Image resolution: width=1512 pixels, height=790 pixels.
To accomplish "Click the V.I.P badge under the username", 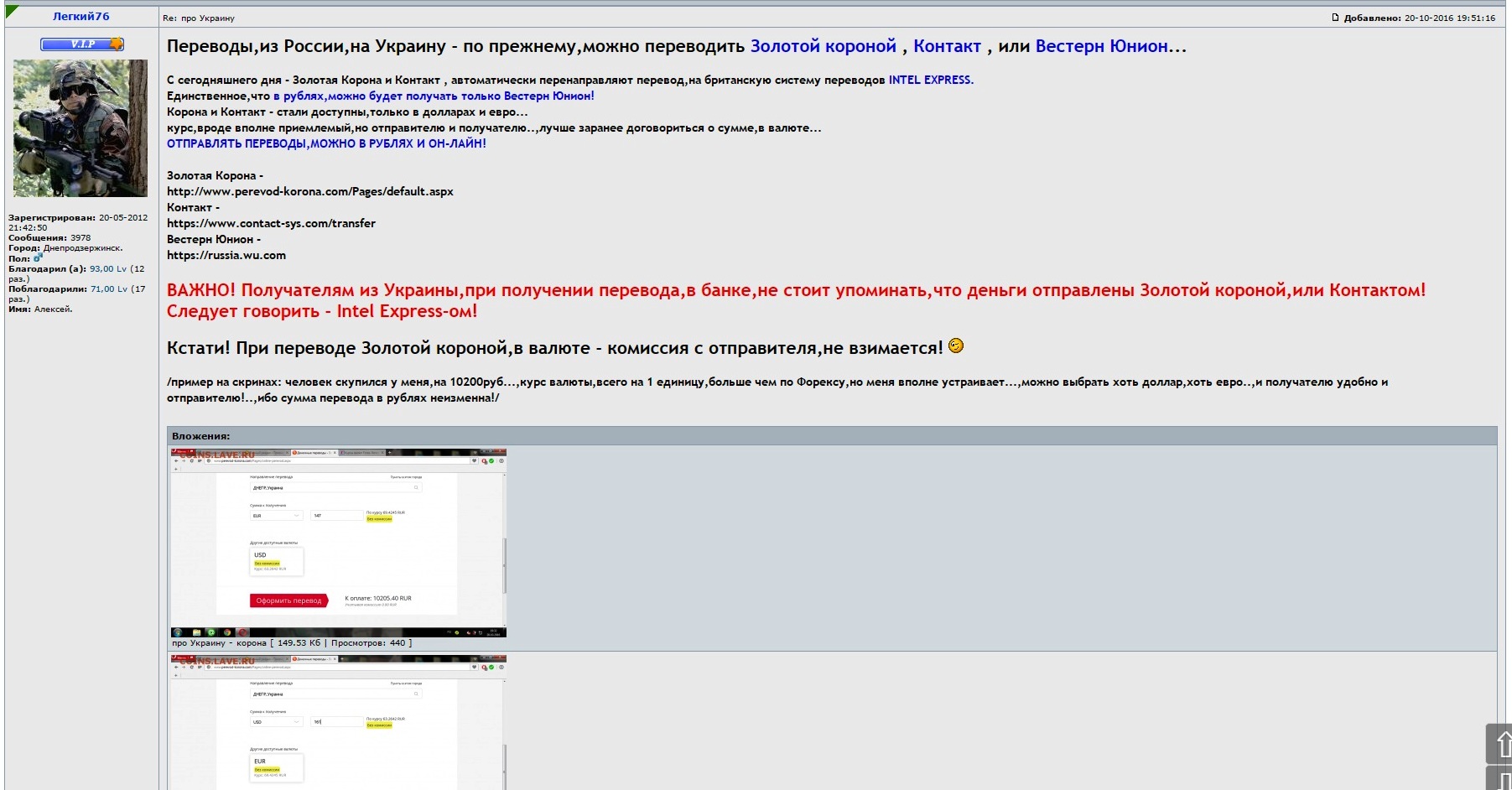I will pyautogui.click(x=82, y=44).
